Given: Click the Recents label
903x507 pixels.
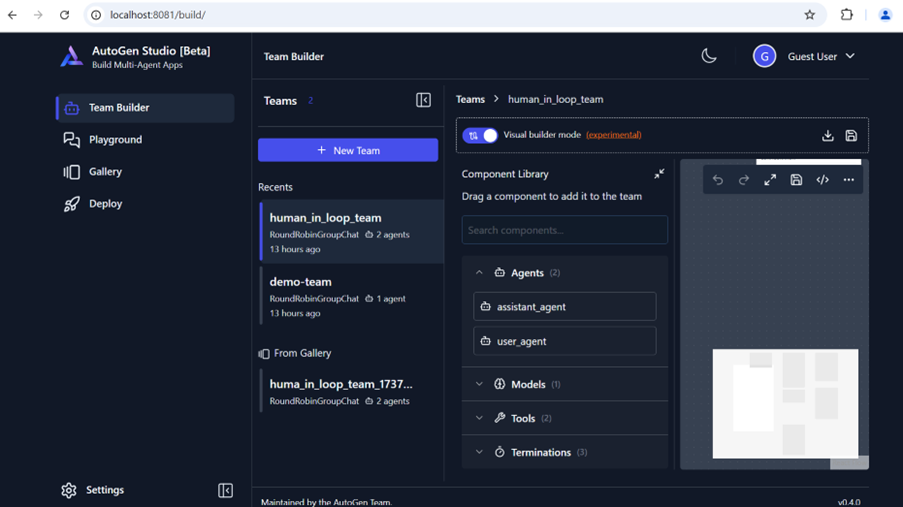Looking at the screenshot, I should (275, 187).
